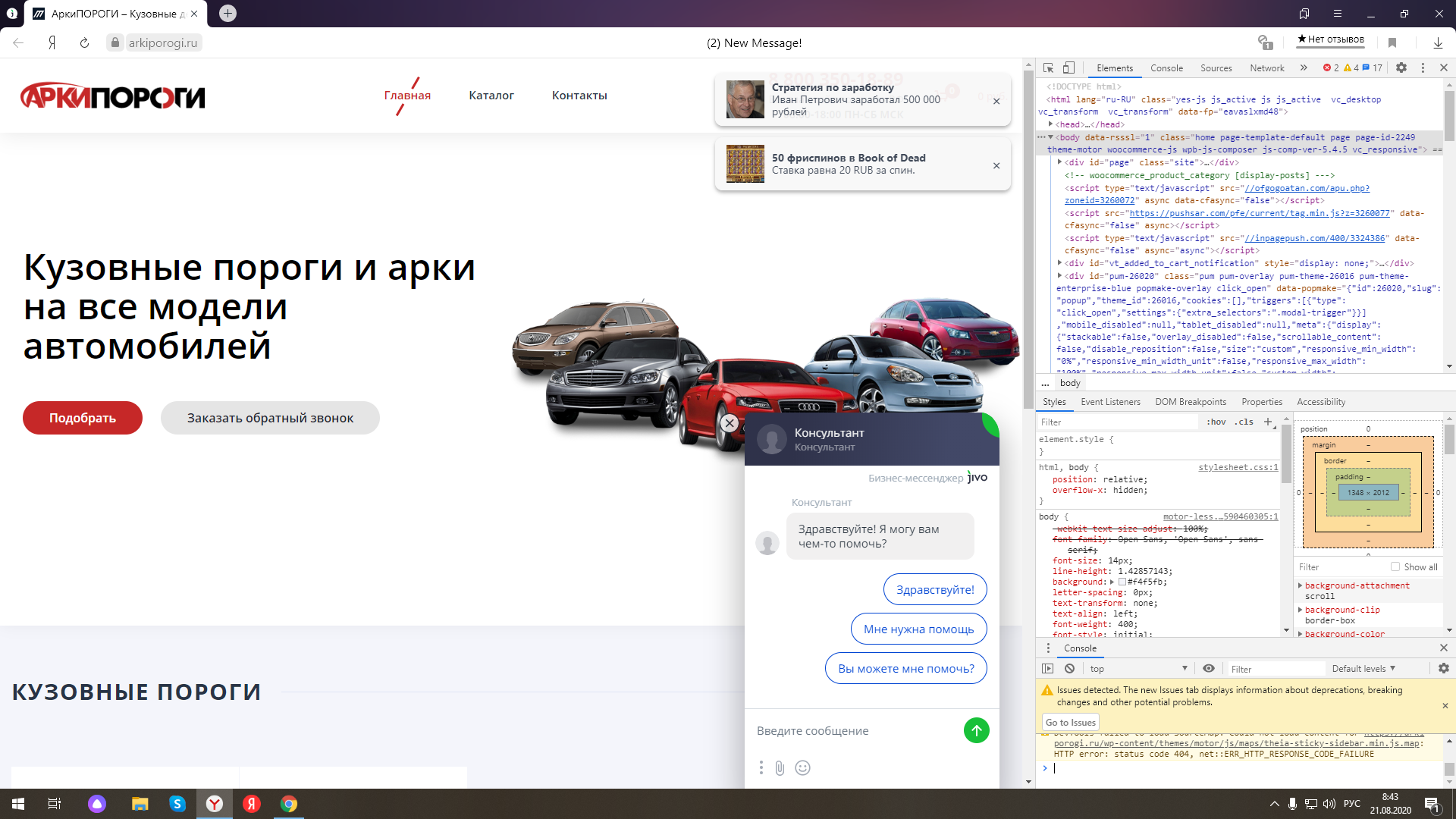Click the inspect element picker icon
1456x819 pixels.
(1048, 67)
